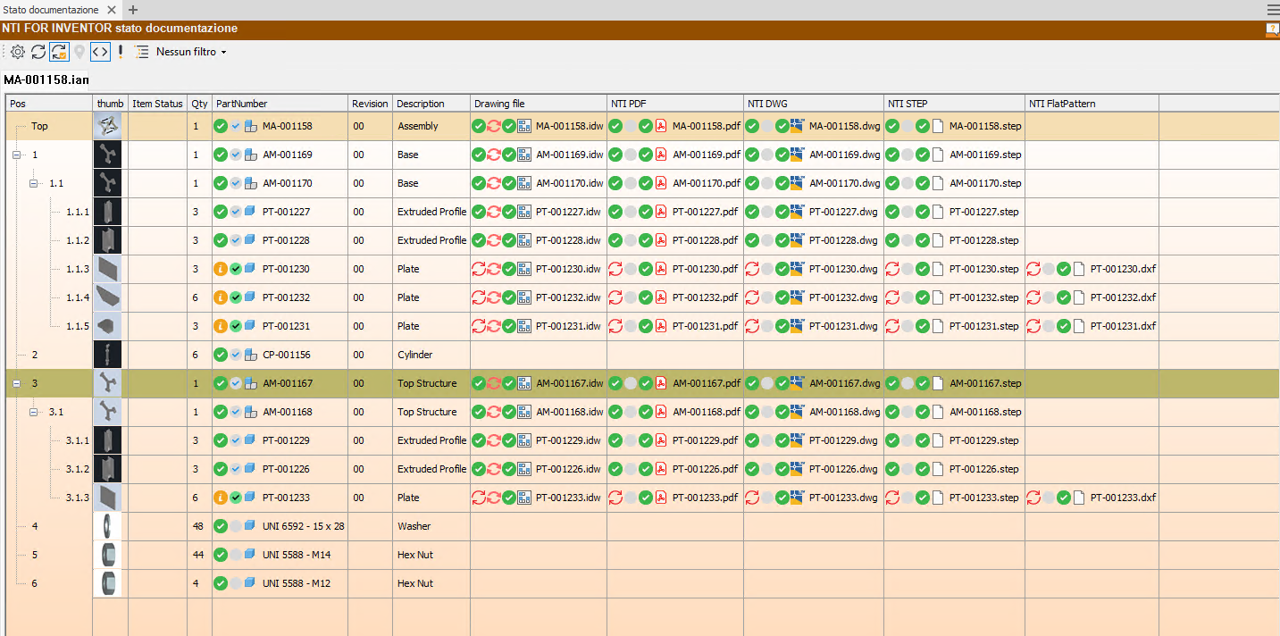Collapse the position 3.1 tree node

(33, 412)
